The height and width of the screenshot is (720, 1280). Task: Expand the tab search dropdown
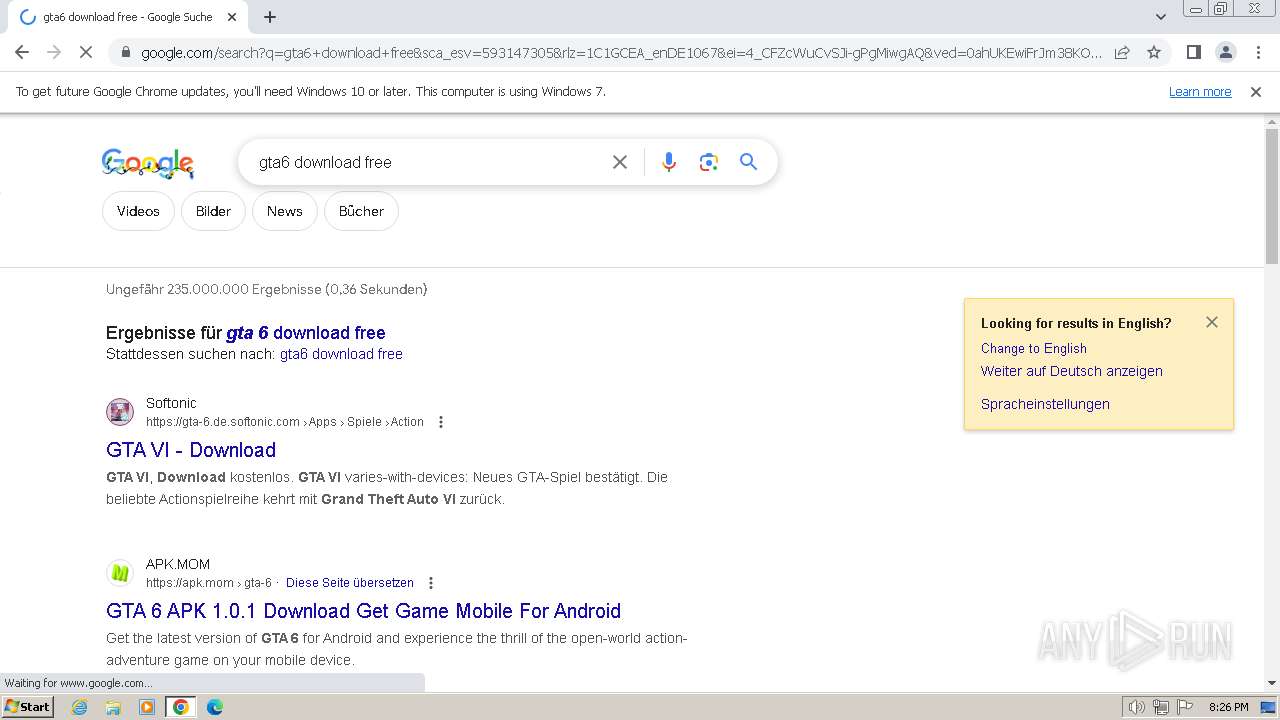point(1160,16)
